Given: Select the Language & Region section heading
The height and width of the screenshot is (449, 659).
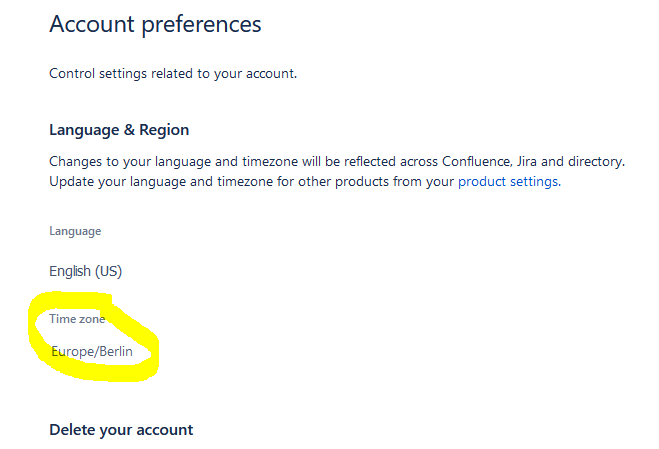Looking at the screenshot, I should click(x=119, y=130).
